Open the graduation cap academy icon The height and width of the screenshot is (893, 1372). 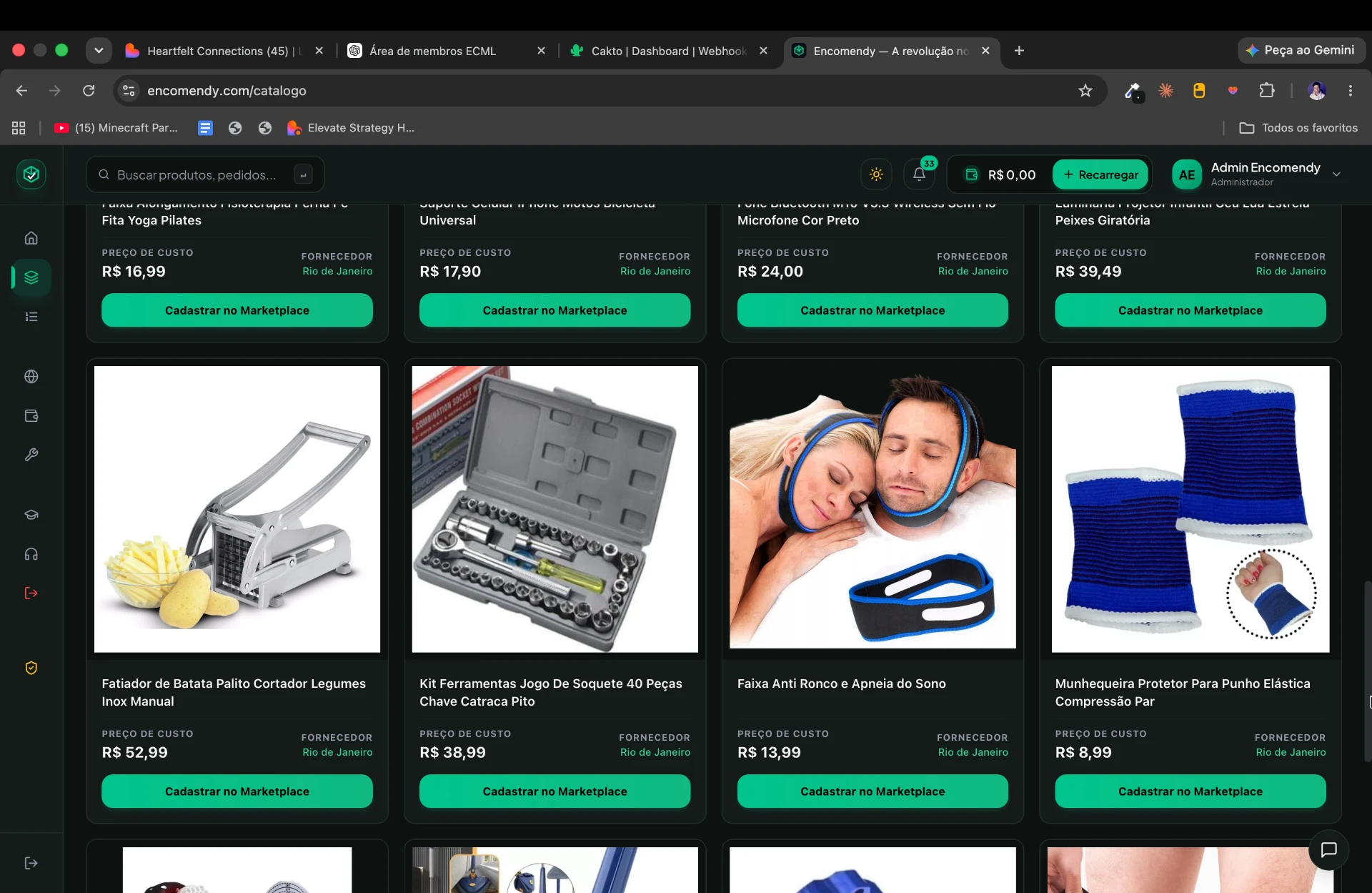(31, 515)
